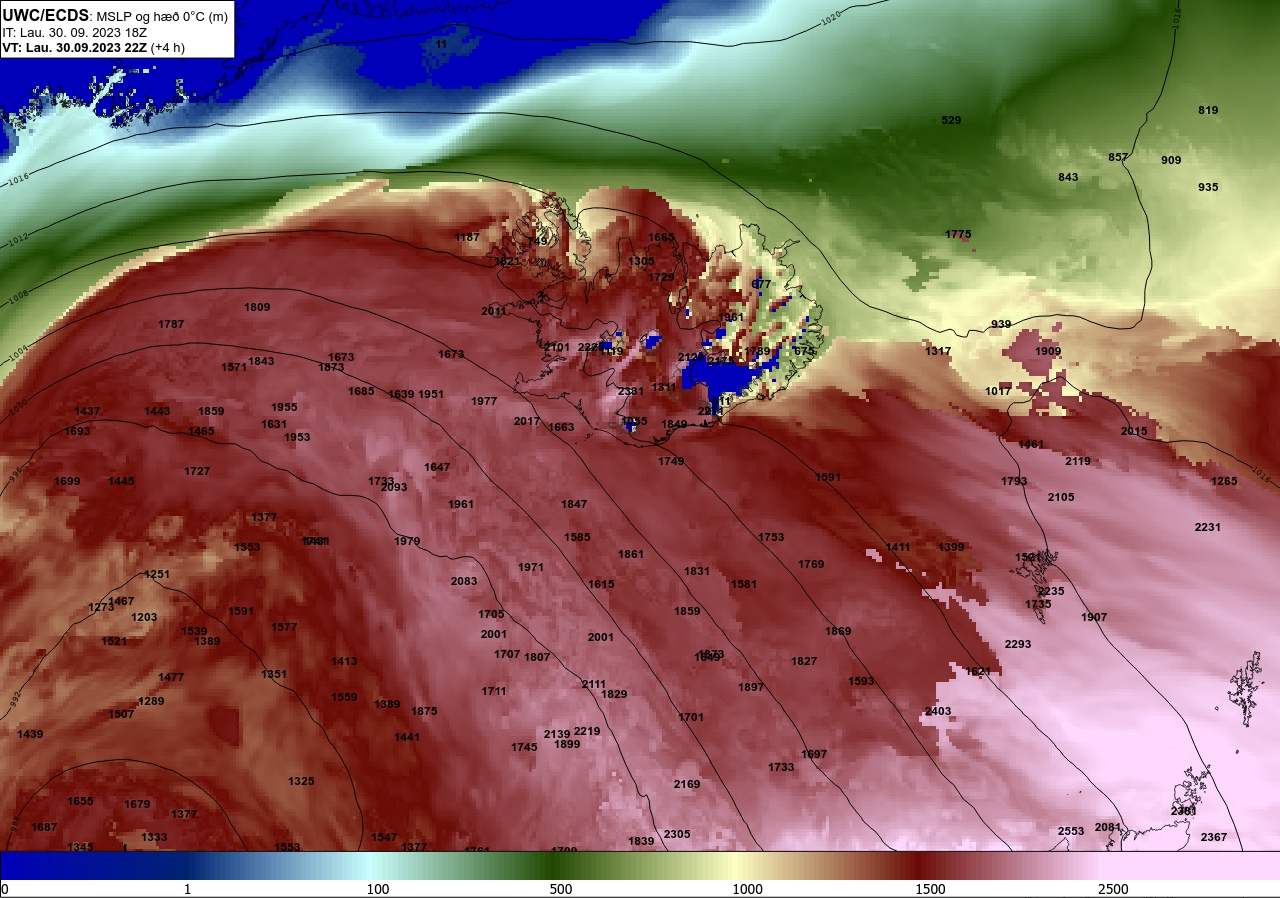Click the map value 2305

coord(677,834)
